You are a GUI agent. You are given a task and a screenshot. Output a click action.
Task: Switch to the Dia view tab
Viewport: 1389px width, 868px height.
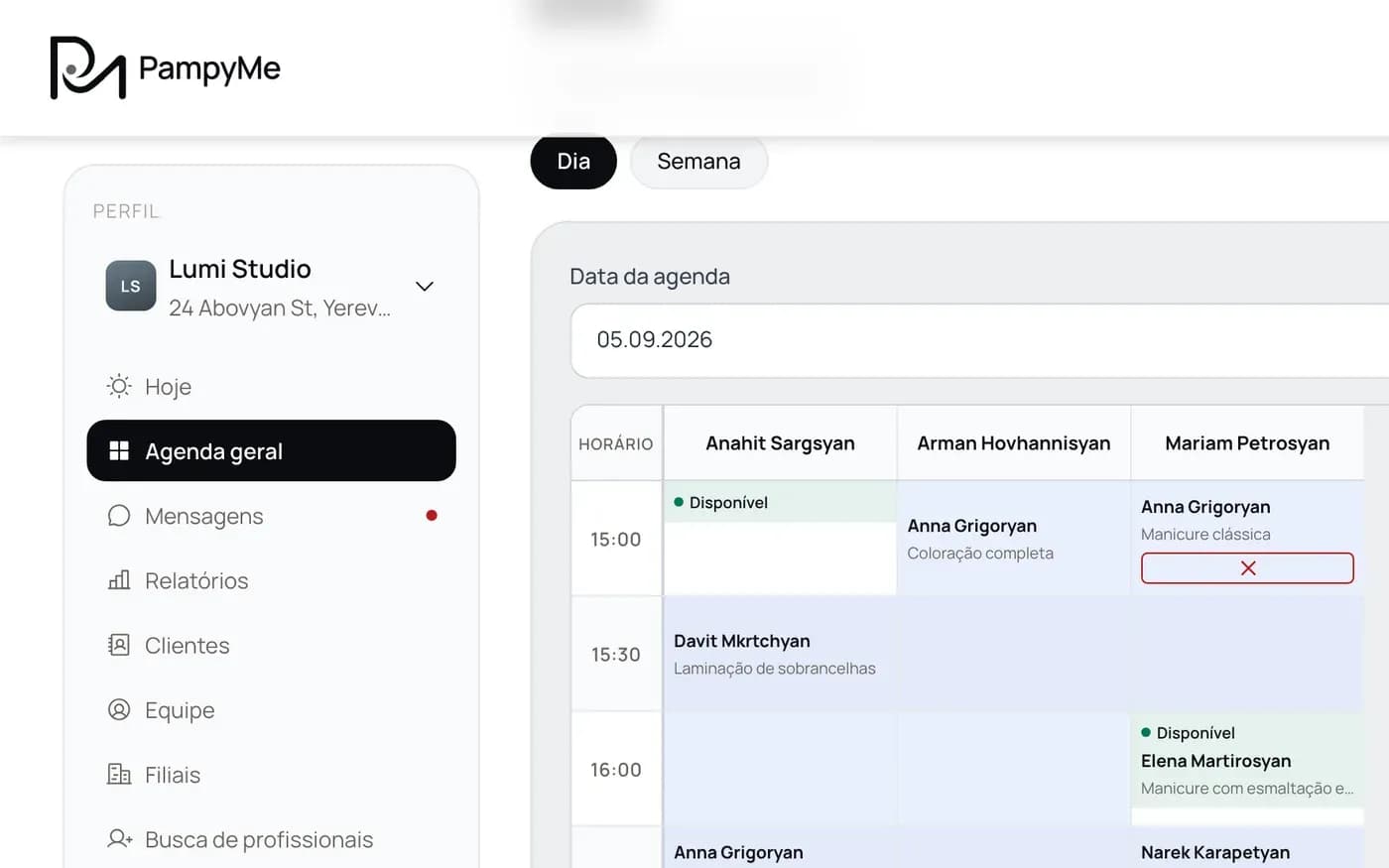pyautogui.click(x=573, y=161)
